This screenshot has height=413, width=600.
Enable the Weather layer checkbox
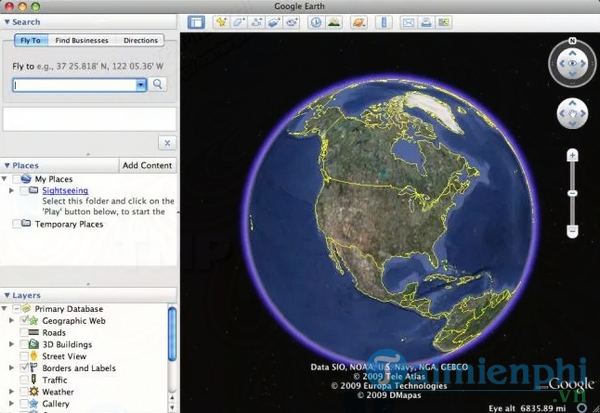(x=24, y=392)
